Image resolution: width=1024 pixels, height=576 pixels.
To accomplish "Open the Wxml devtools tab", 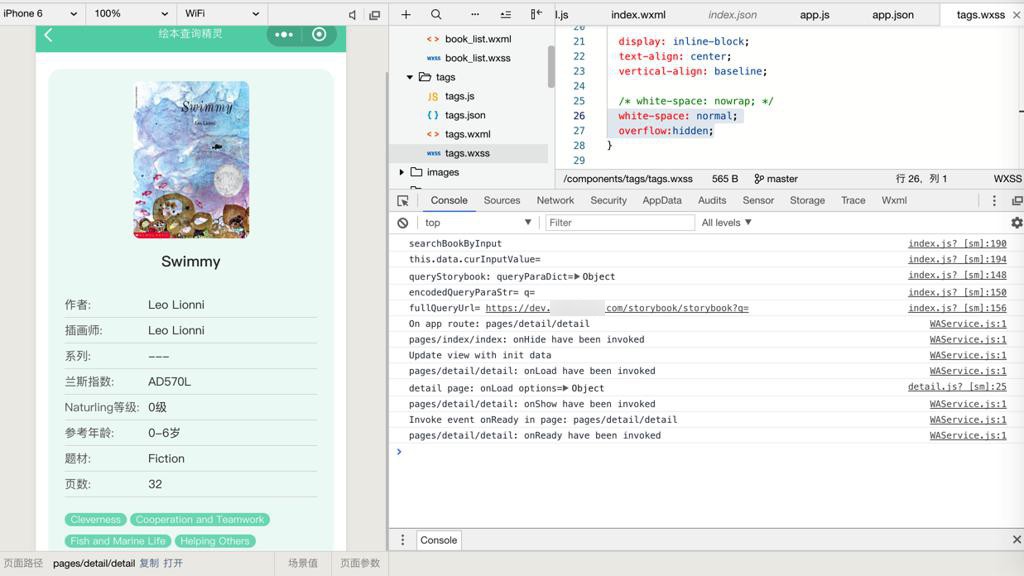I will (x=894, y=200).
